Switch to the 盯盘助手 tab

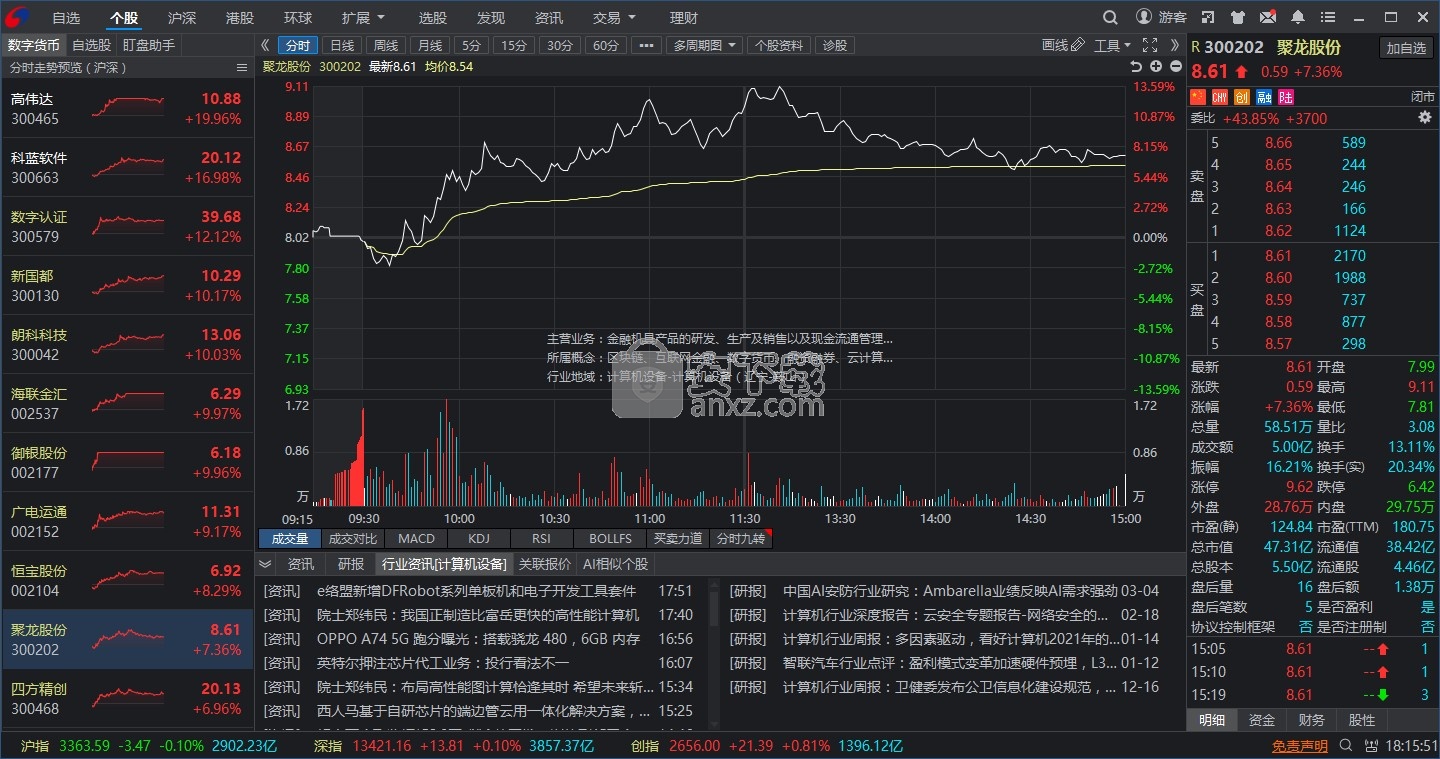(x=149, y=45)
